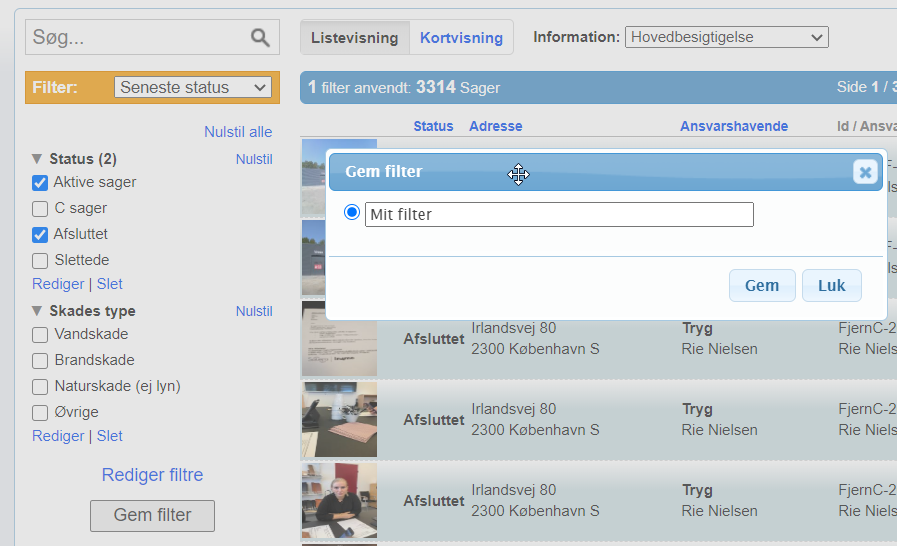
Task: Select the Mit filter radio button
Action: pyautogui.click(x=351, y=213)
